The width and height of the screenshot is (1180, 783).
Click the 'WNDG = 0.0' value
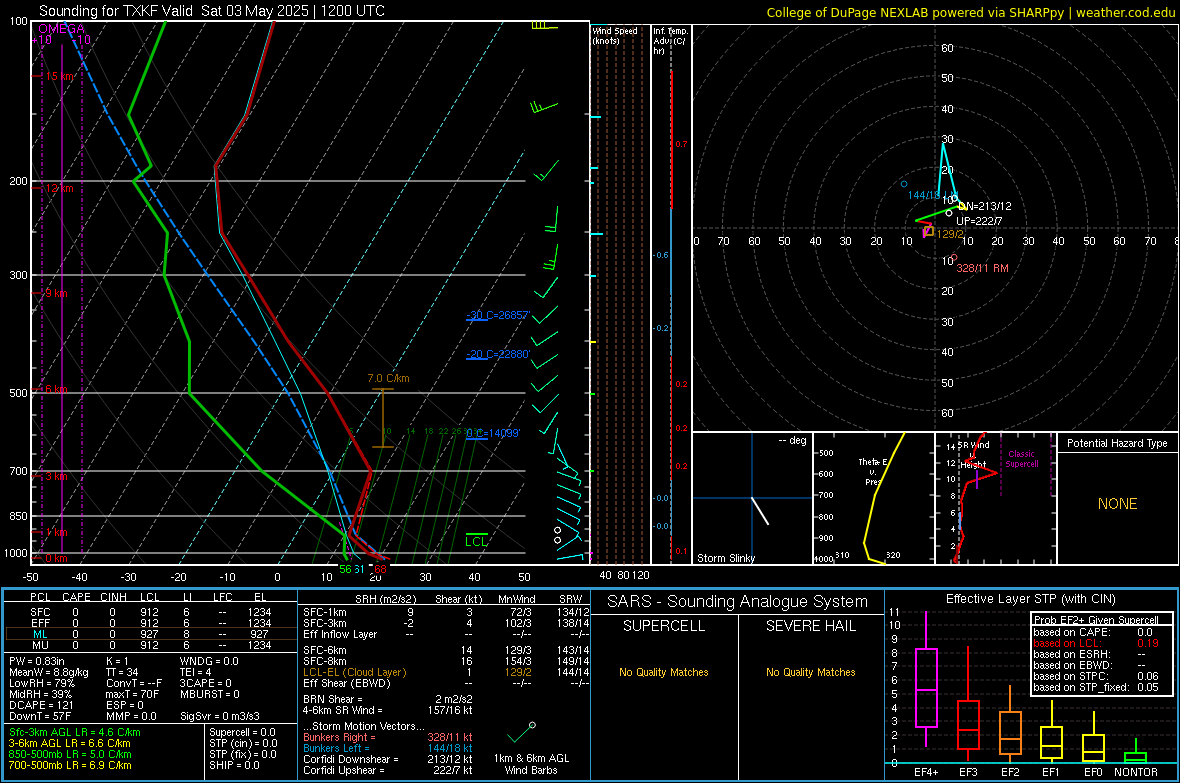[209, 661]
